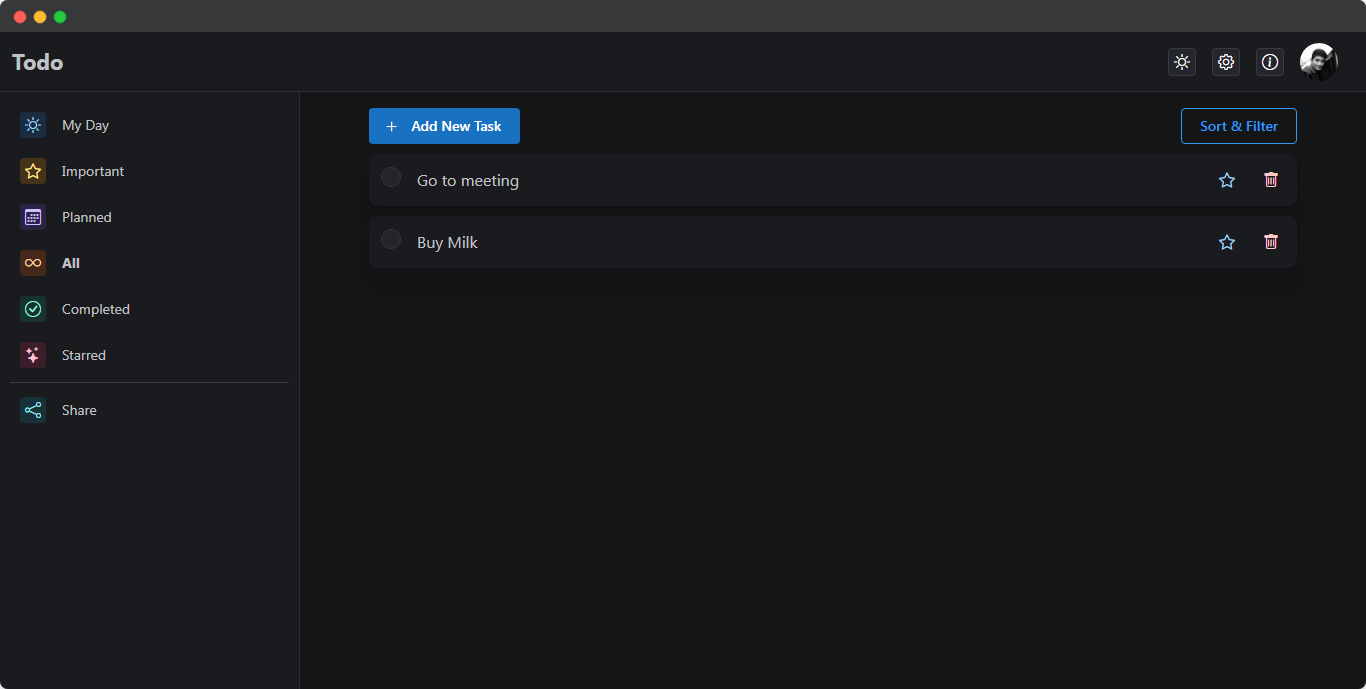
Task: Open the user profile avatar
Action: 1319,62
